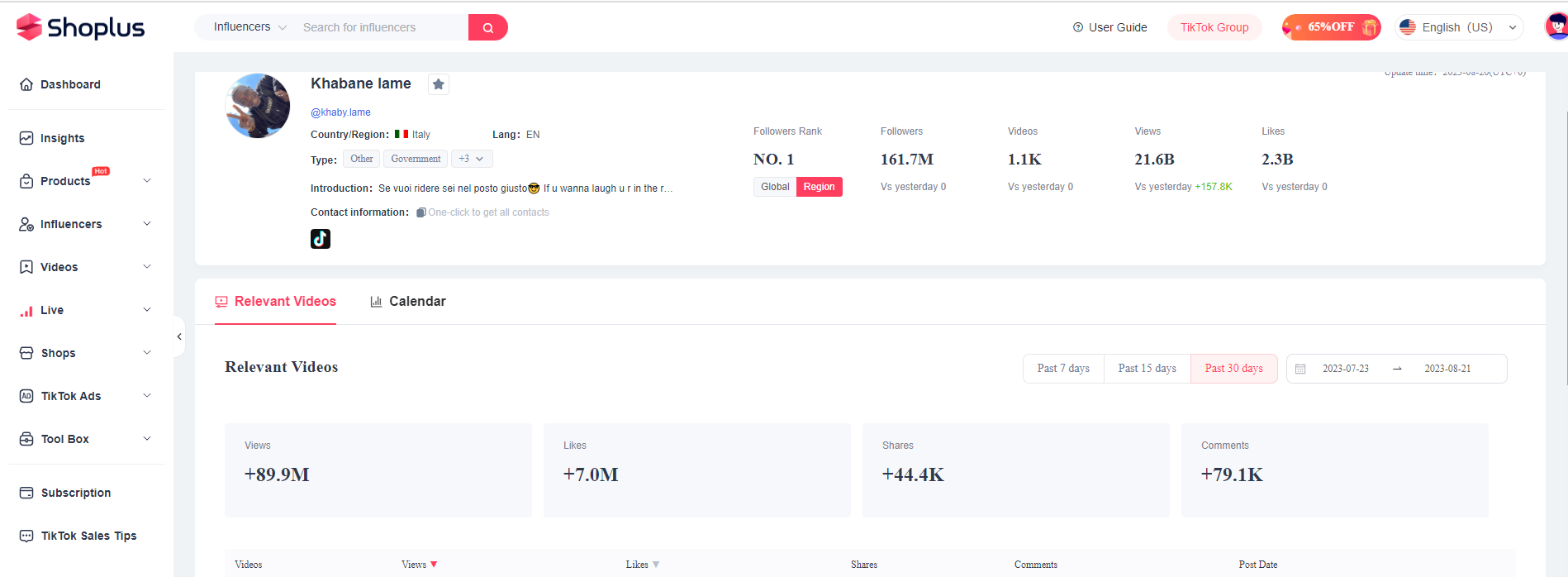Click the end date 2023-08-21 field
Viewport: 1568px width, 577px height.
tap(1447, 369)
